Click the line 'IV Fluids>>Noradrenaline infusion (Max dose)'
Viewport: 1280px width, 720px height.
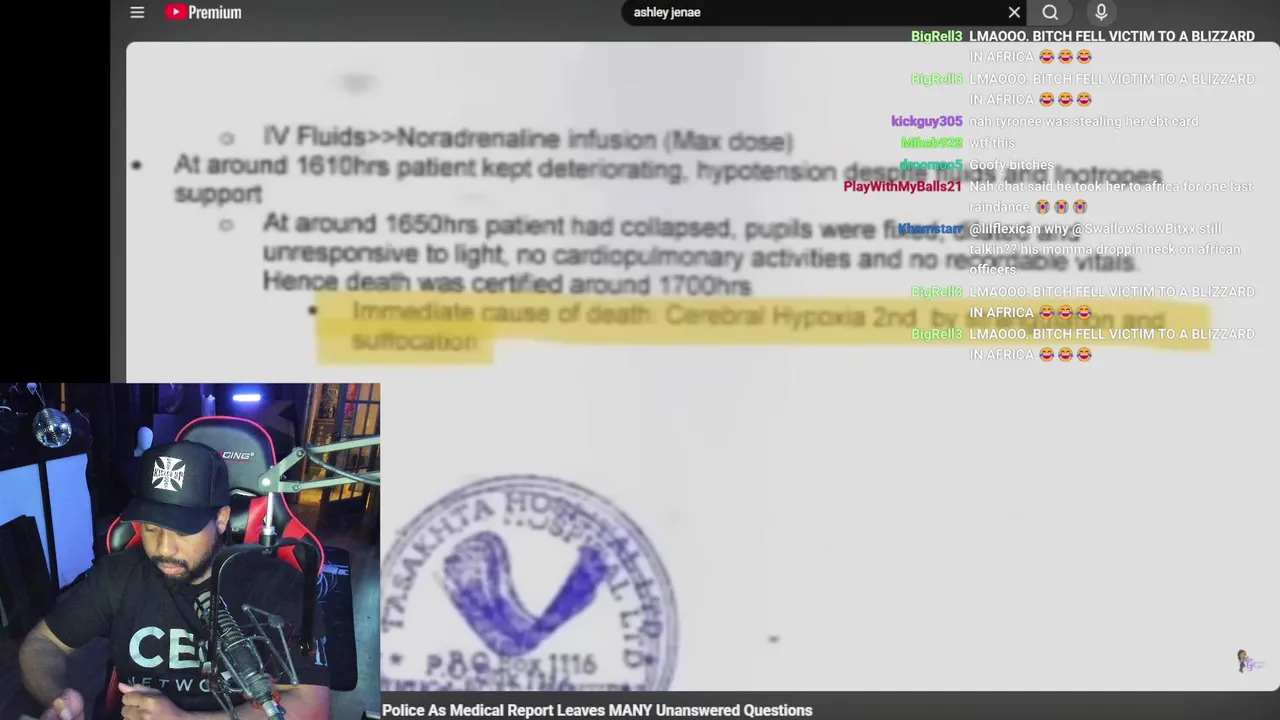(x=528, y=138)
